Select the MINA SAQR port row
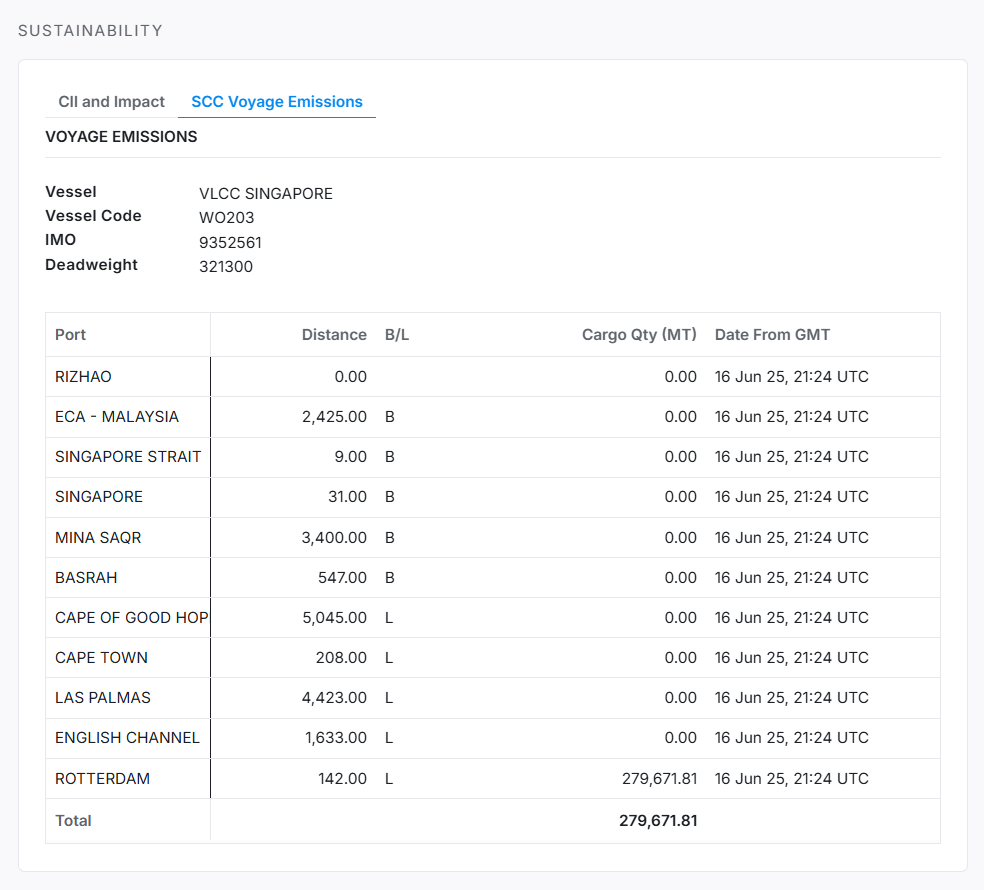The image size is (984, 890). pos(98,538)
